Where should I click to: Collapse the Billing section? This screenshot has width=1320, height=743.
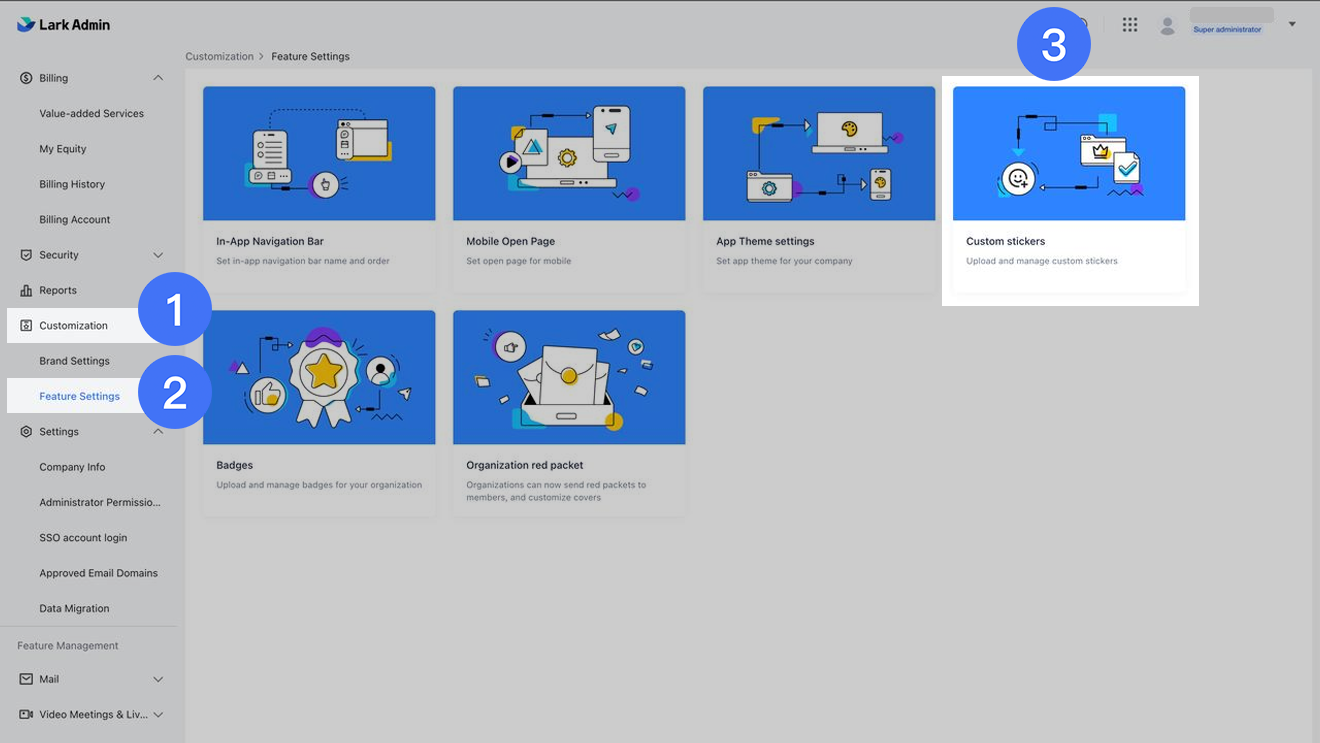tap(158, 77)
